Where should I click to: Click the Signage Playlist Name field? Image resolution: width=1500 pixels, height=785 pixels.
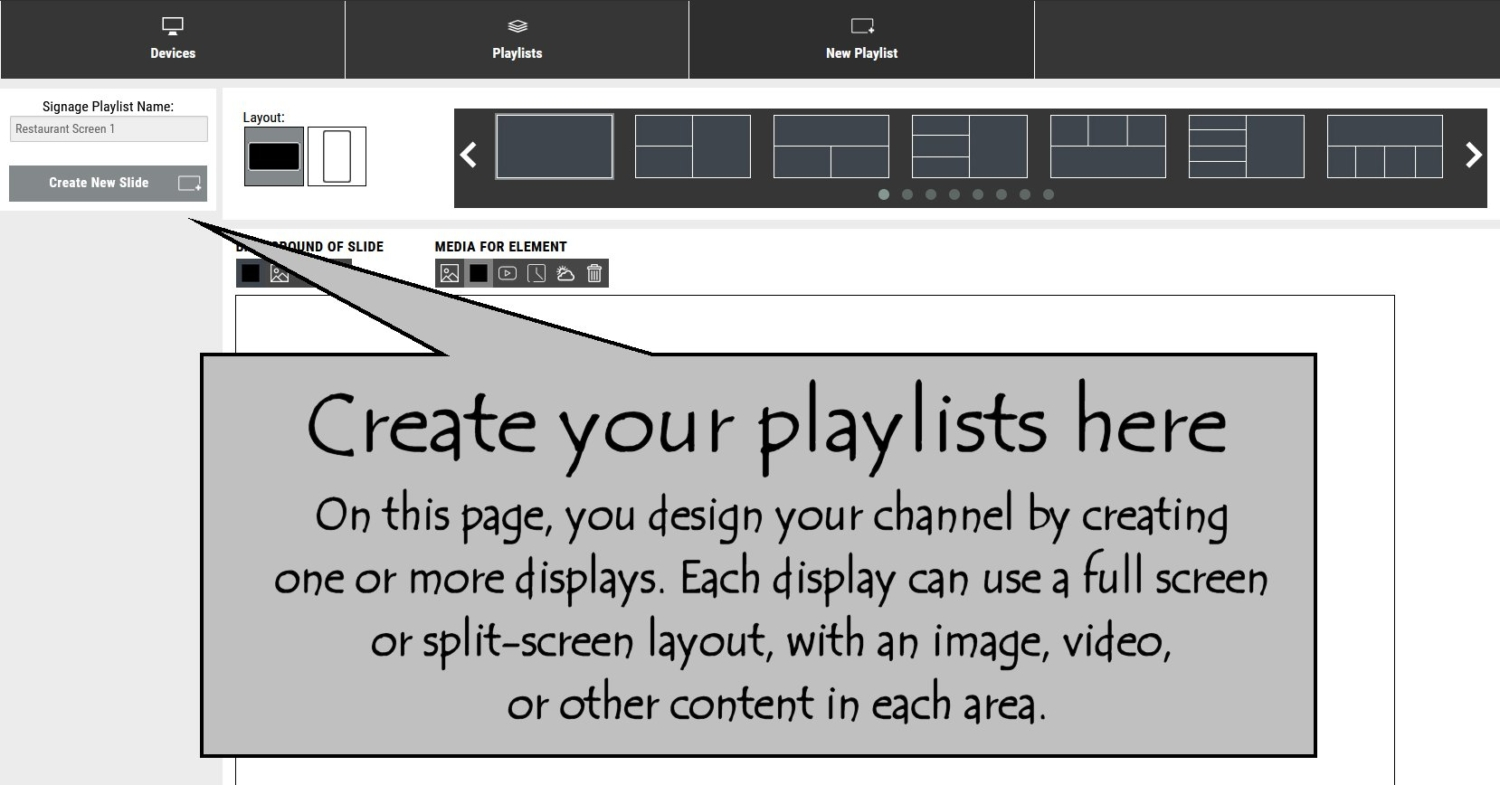pos(108,129)
